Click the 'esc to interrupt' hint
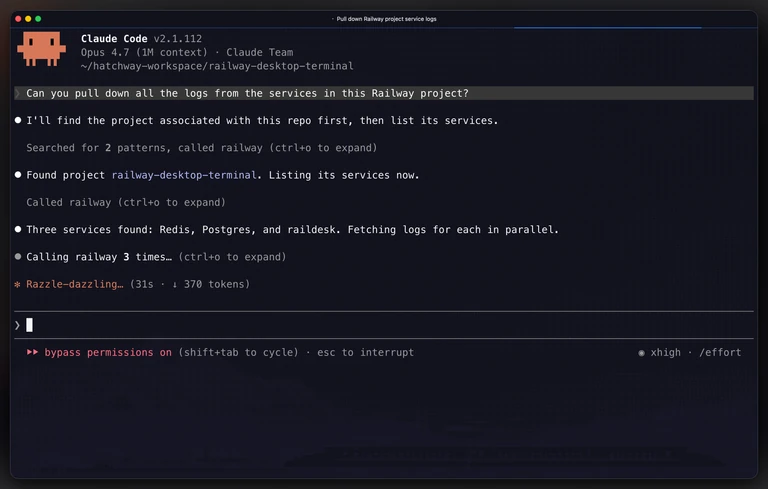This screenshot has width=768, height=489. (x=365, y=352)
